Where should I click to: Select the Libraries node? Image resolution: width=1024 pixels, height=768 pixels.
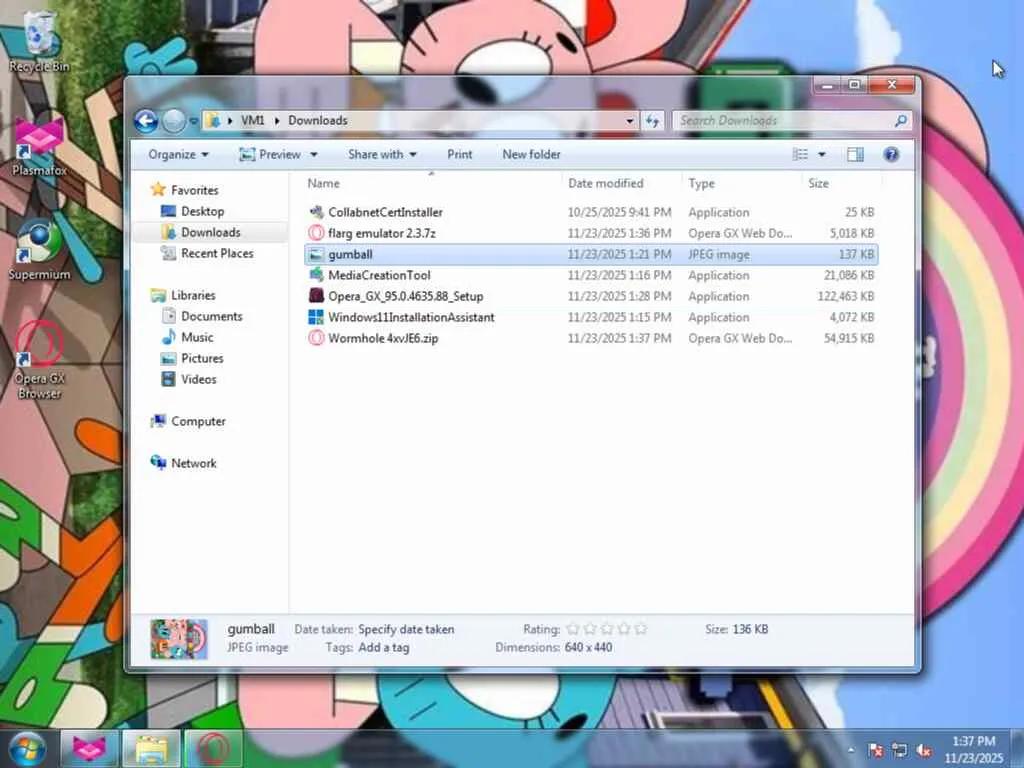[193, 295]
